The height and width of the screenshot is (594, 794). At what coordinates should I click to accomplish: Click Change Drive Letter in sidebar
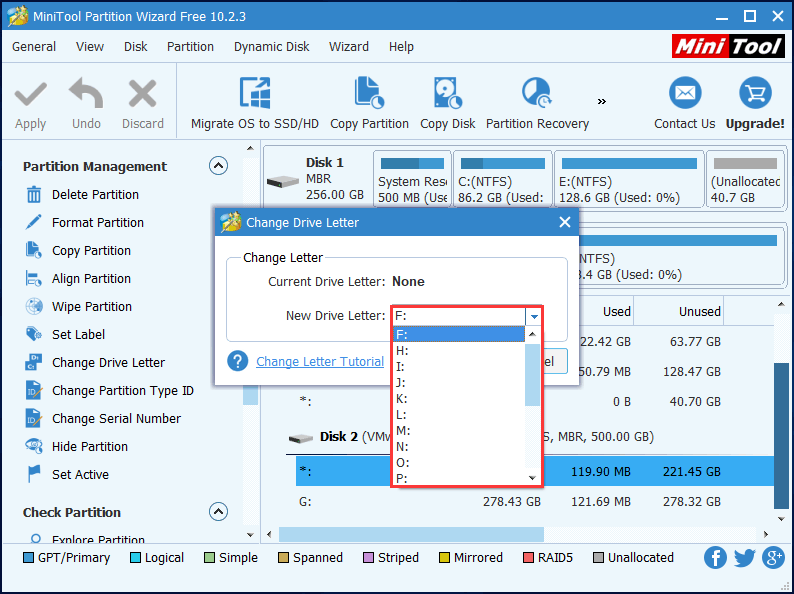[95, 363]
